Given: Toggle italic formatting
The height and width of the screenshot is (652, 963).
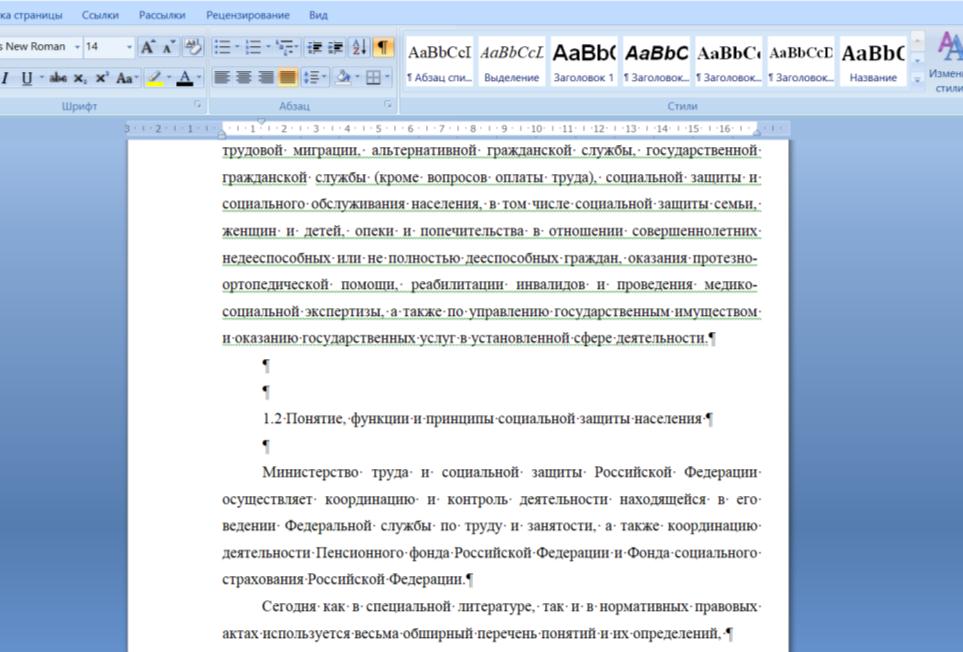Looking at the screenshot, I should 5,78.
